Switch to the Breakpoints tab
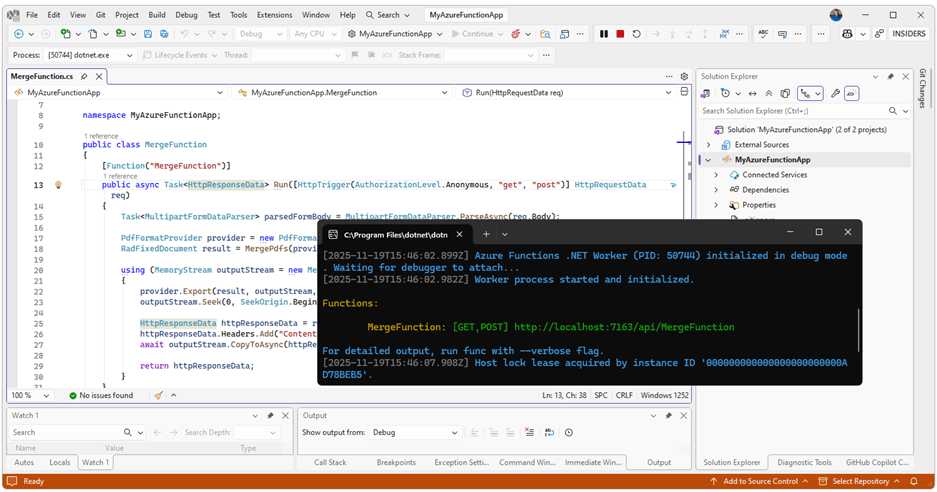Image resolution: width=937 pixels, height=492 pixels. point(396,463)
